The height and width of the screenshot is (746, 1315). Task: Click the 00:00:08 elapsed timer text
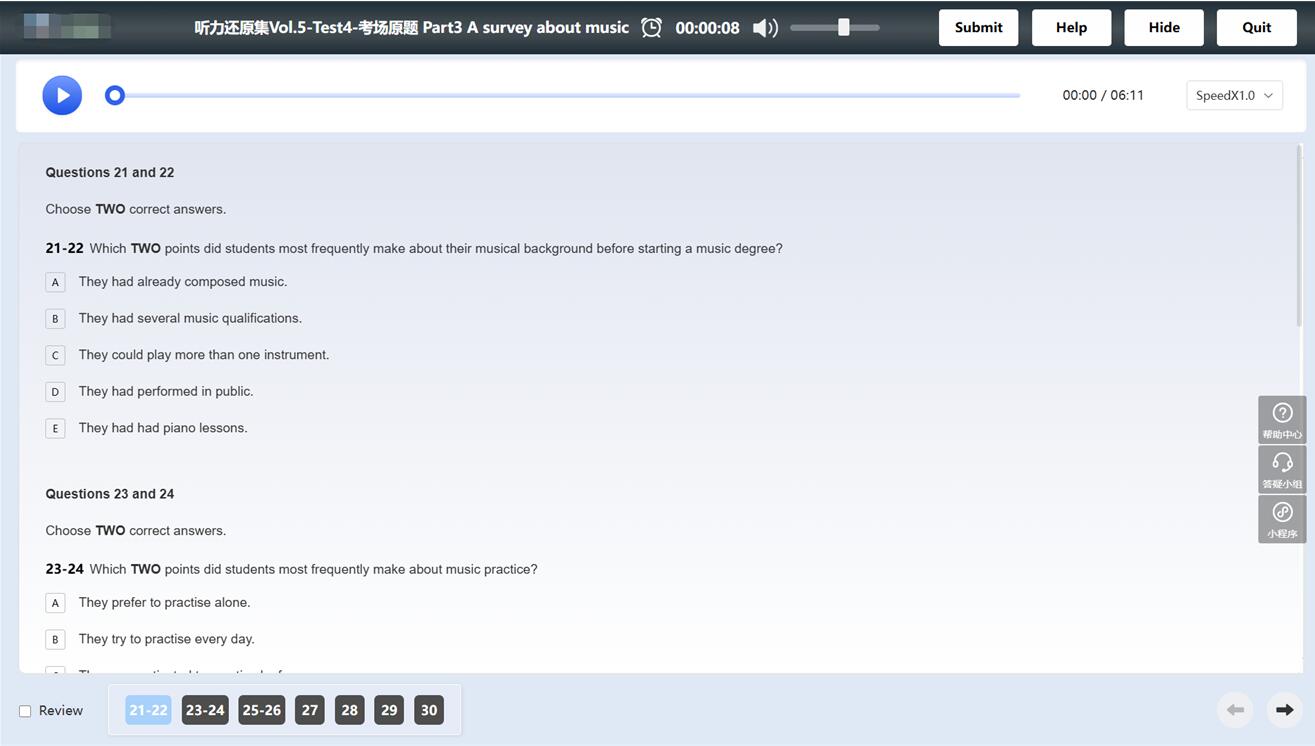tap(707, 28)
